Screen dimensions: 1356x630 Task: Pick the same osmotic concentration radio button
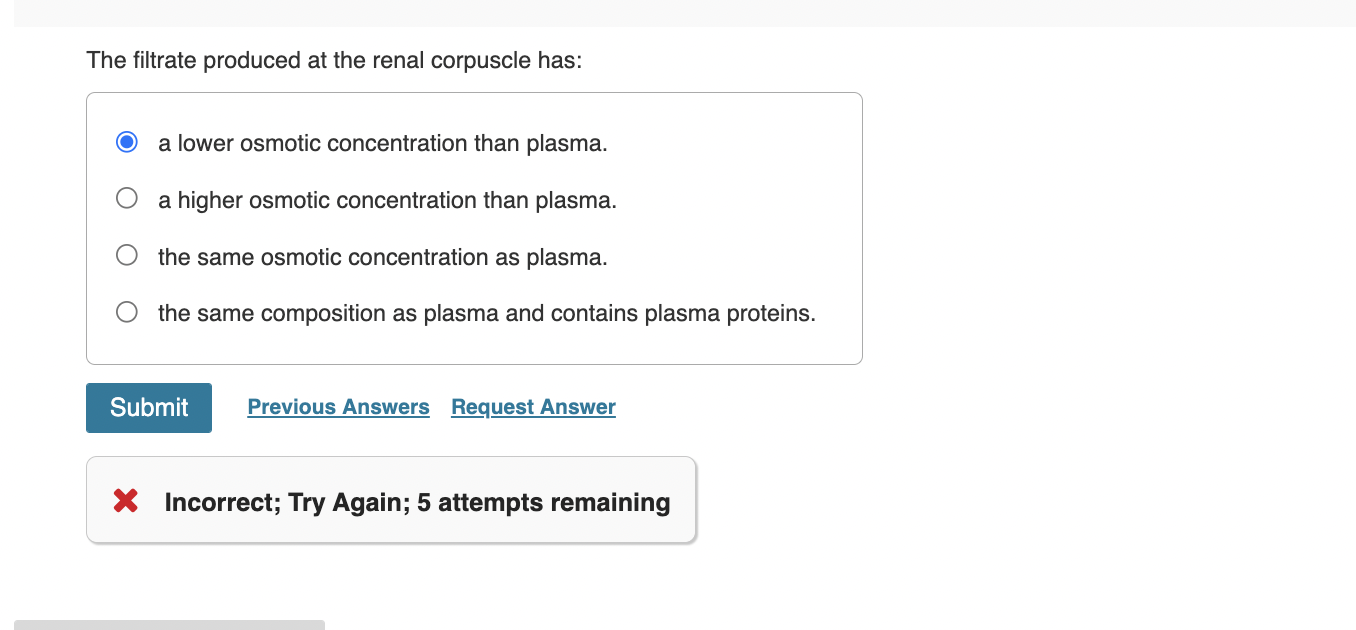pos(127,256)
